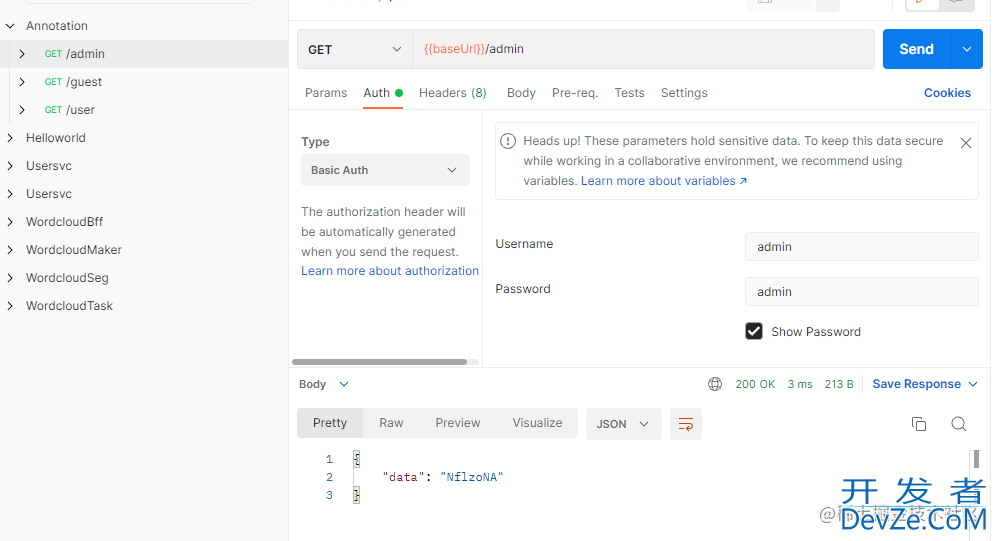This screenshot has height=541, width=997.
Task: Switch to the Settings tab
Action: pyautogui.click(x=684, y=93)
